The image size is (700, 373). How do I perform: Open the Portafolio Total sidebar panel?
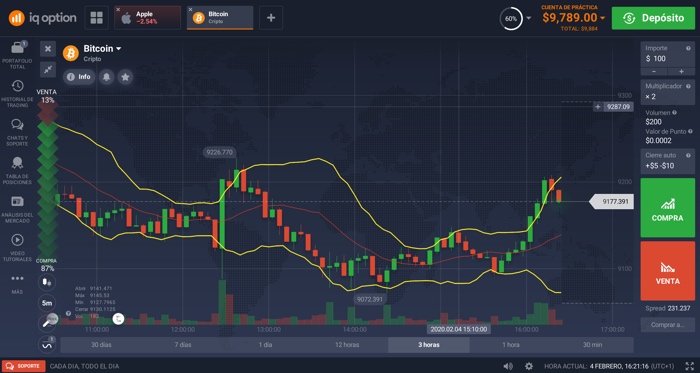pyautogui.click(x=17, y=54)
